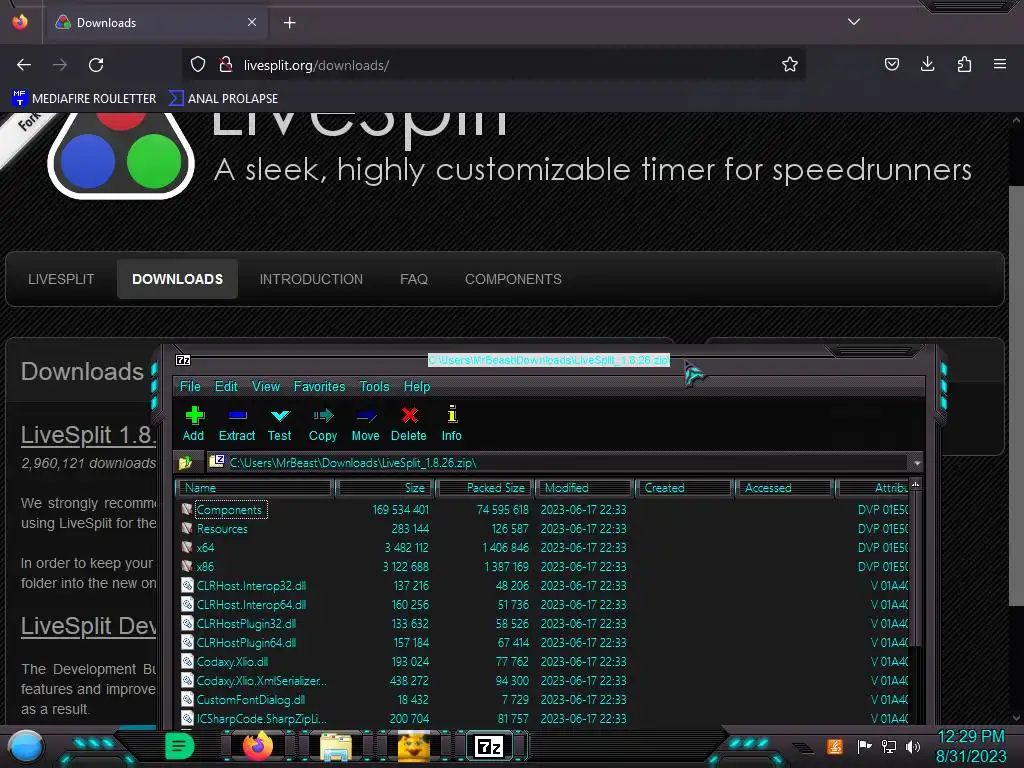Open the Tools menu in 7-Zip
The height and width of the screenshot is (768, 1024).
click(x=374, y=387)
